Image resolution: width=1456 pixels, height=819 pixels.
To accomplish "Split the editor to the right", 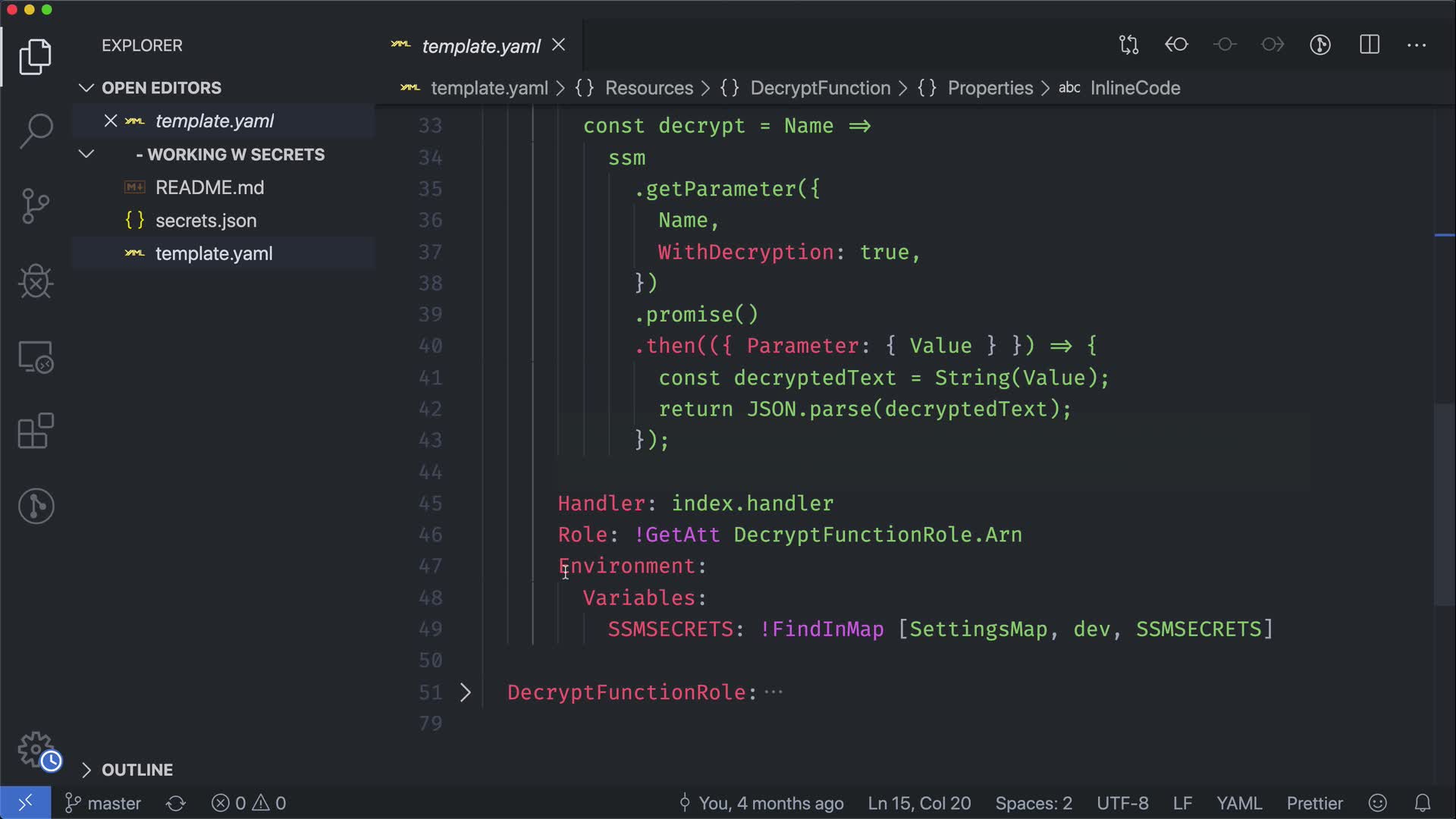I will [x=1370, y=45].
